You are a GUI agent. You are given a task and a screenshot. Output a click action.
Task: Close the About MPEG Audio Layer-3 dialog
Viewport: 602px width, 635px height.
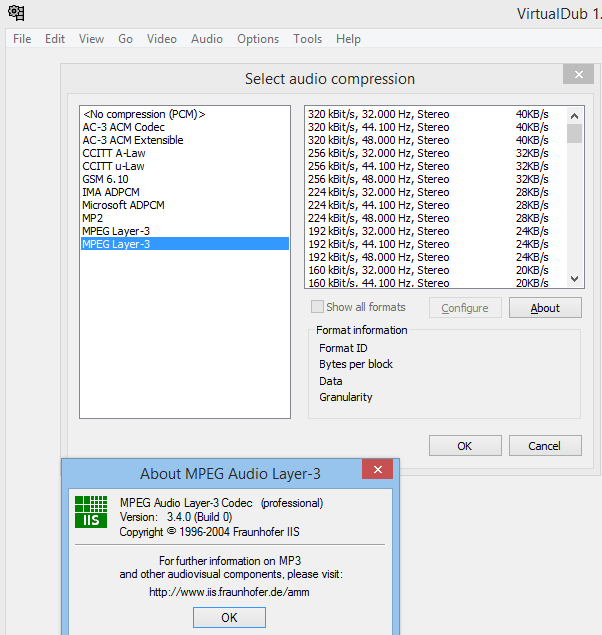tap(377, 469)
